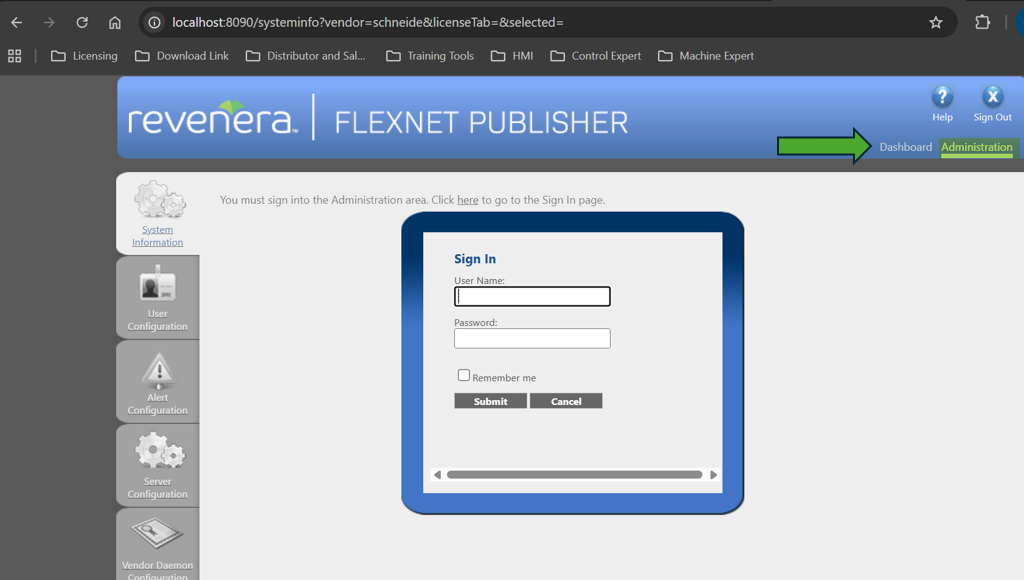This screenshot has height=580, width=1024.
Task: Open the Training Tools bookmark folder
Action: tap(430, 56)
